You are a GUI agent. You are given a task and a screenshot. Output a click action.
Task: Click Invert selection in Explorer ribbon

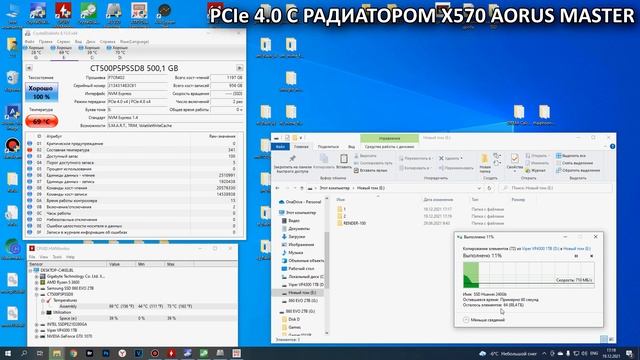(x=578, y=170)
